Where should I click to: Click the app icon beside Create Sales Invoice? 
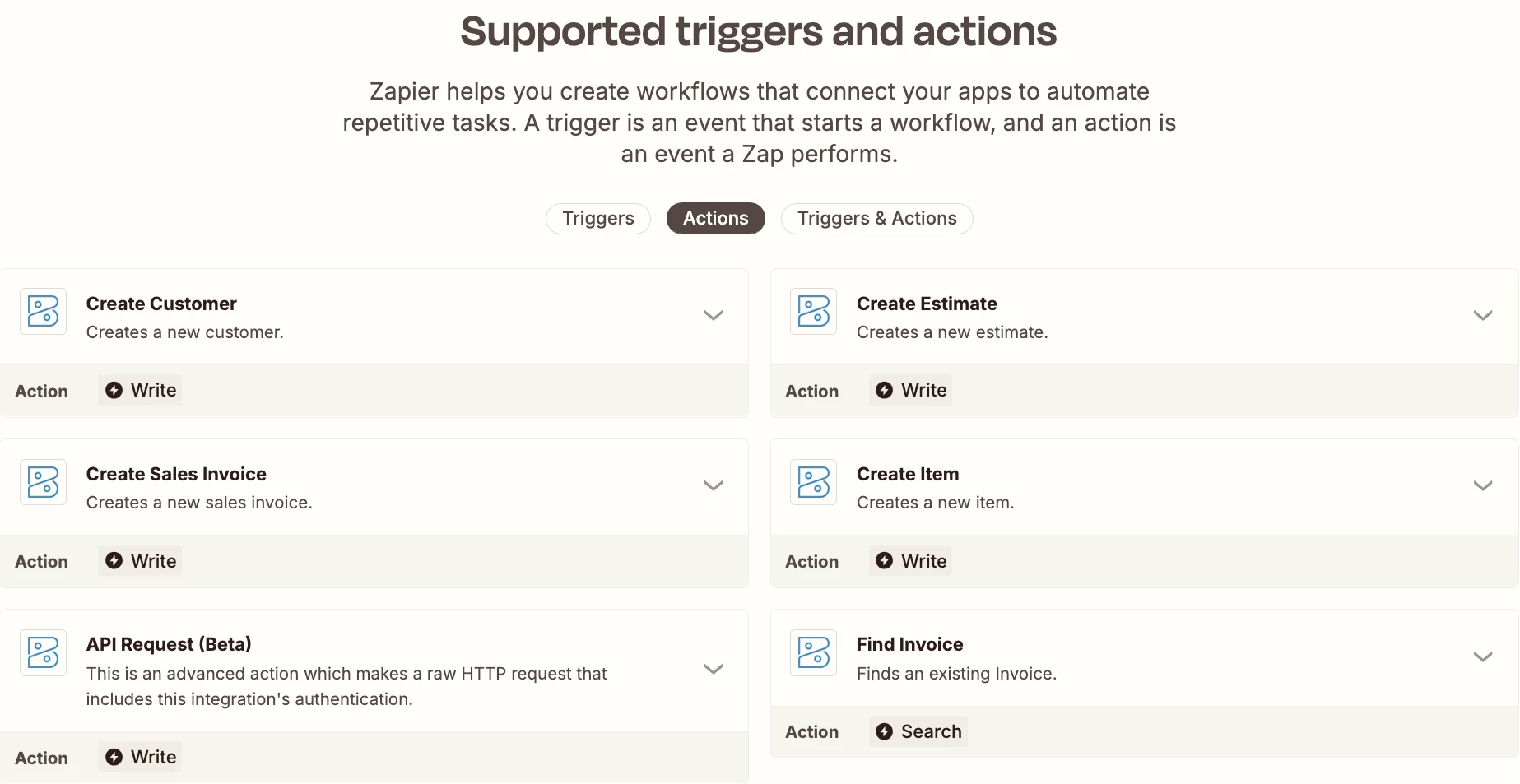pos(43,482)
